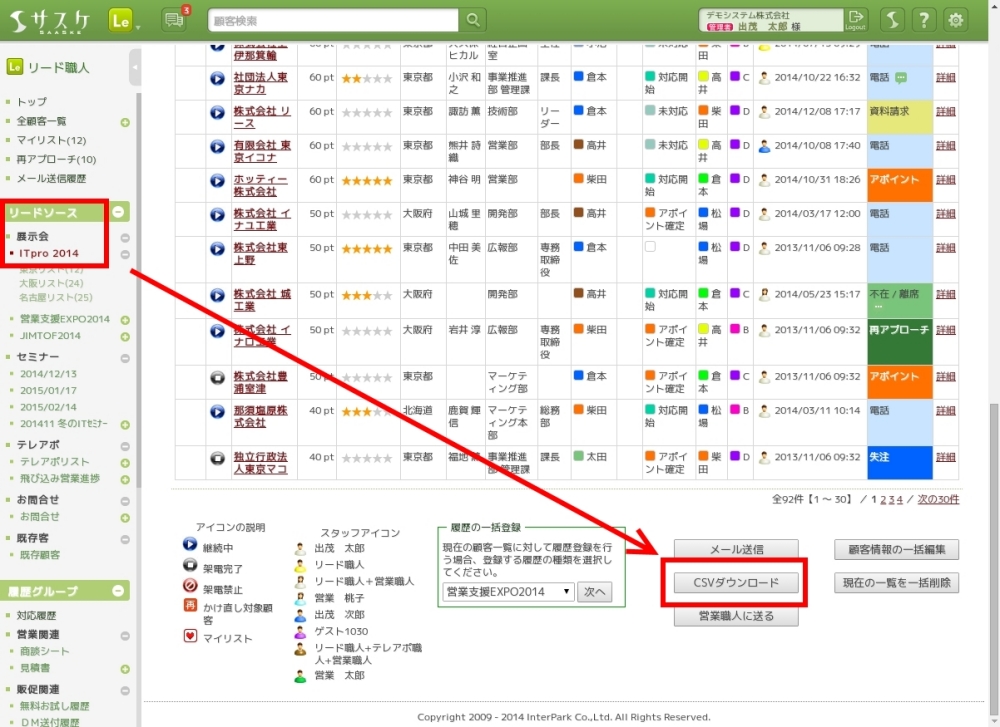Click the green Le application switcher icon
1000x727 pixels.
click(122, 20)
